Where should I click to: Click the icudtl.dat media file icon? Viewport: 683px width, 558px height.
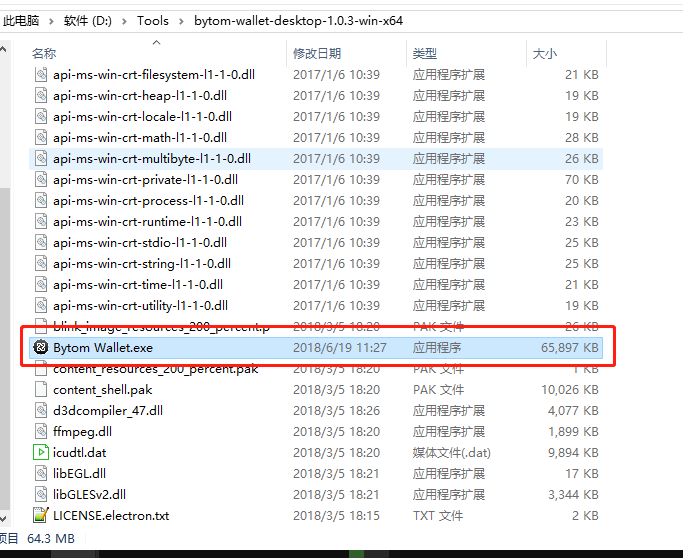pos(41,452)
